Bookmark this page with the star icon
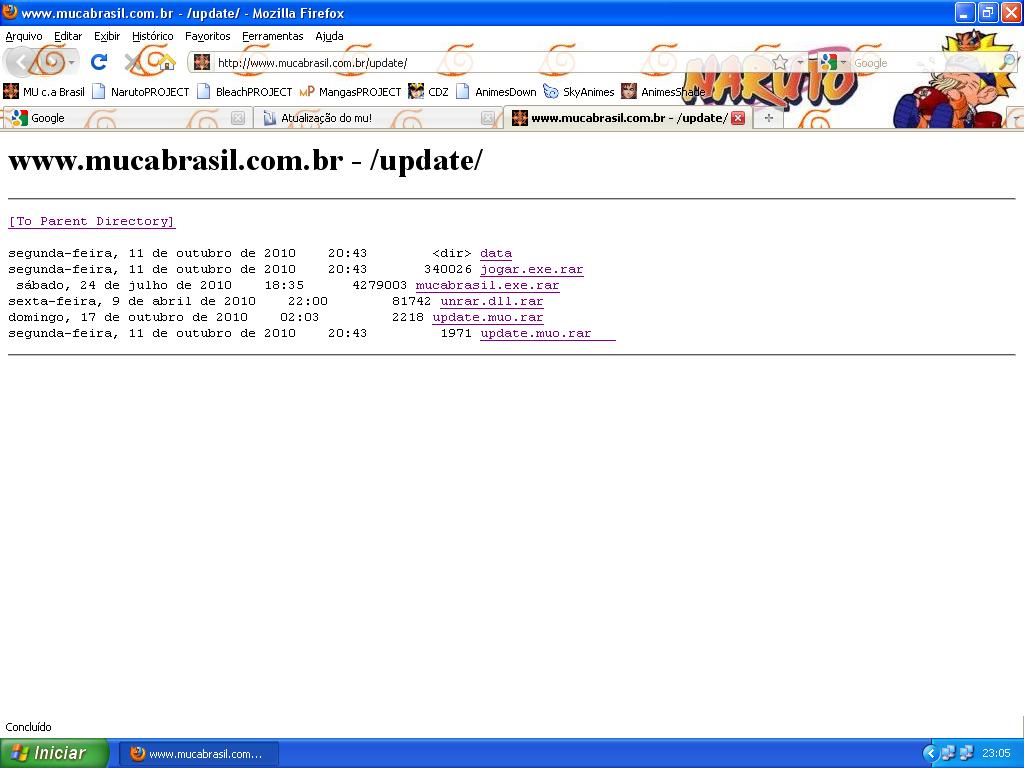1024x768 pixels. click(x=780, y=63)
